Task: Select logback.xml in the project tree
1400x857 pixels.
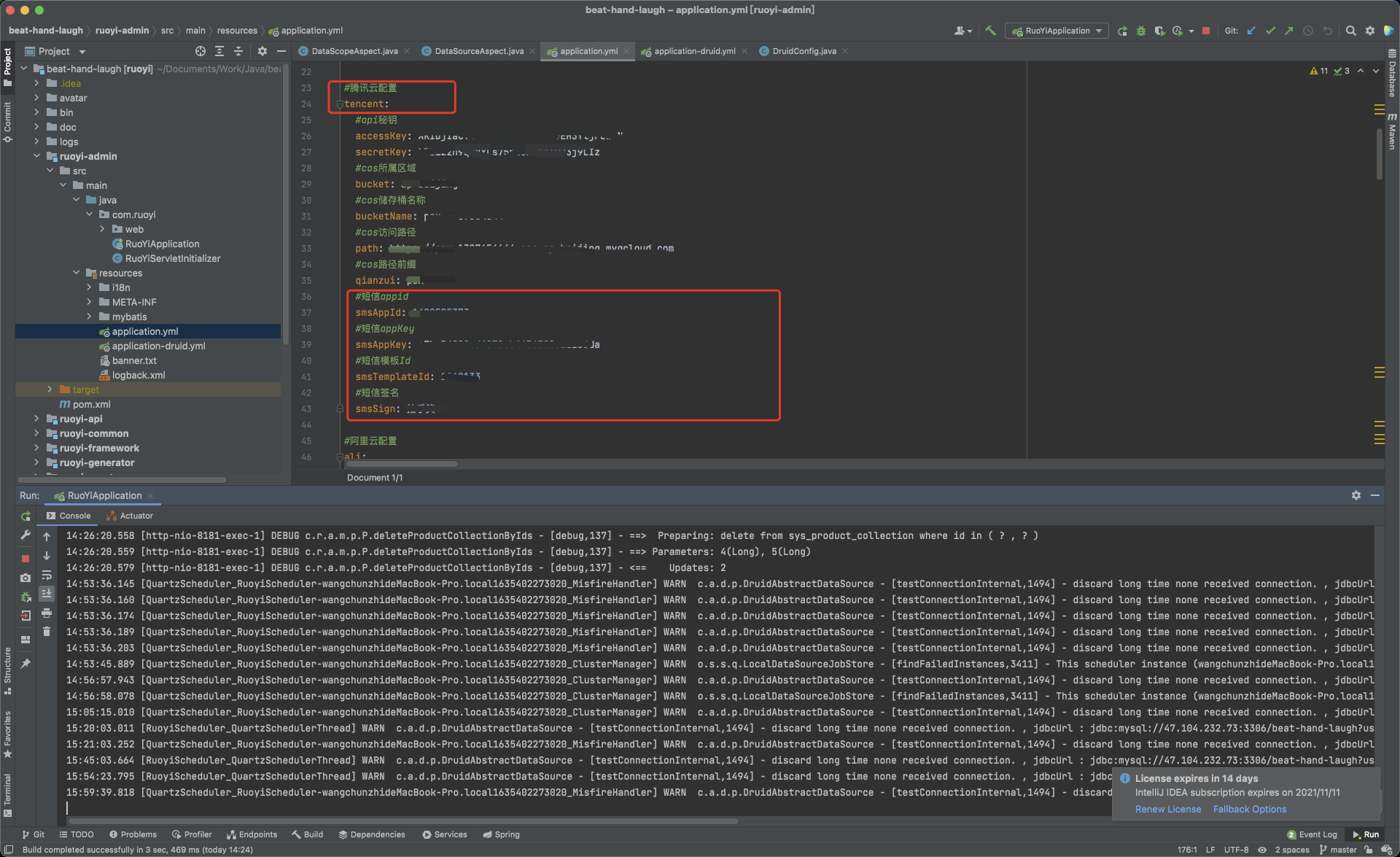Action: click(x=139, y=375)
